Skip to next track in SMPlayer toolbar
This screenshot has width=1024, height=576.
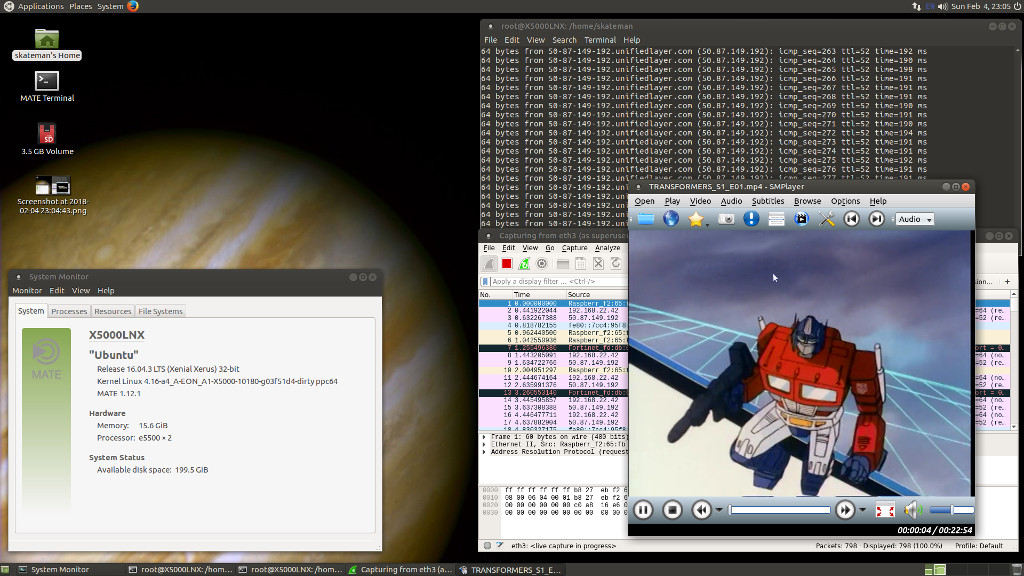click(876, 219)
